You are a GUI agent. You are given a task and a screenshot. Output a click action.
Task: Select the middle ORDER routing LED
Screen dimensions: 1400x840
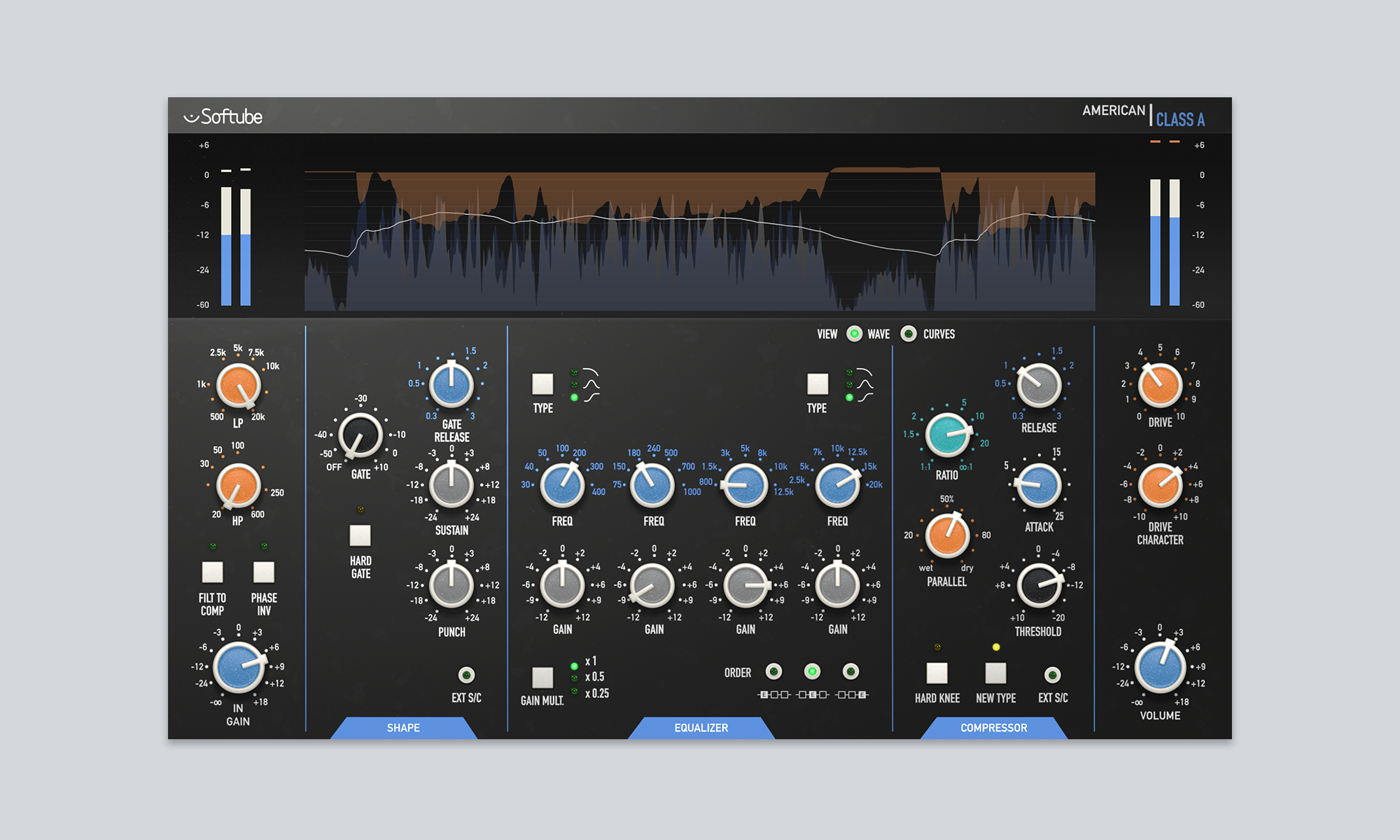[x=812, y=672]
